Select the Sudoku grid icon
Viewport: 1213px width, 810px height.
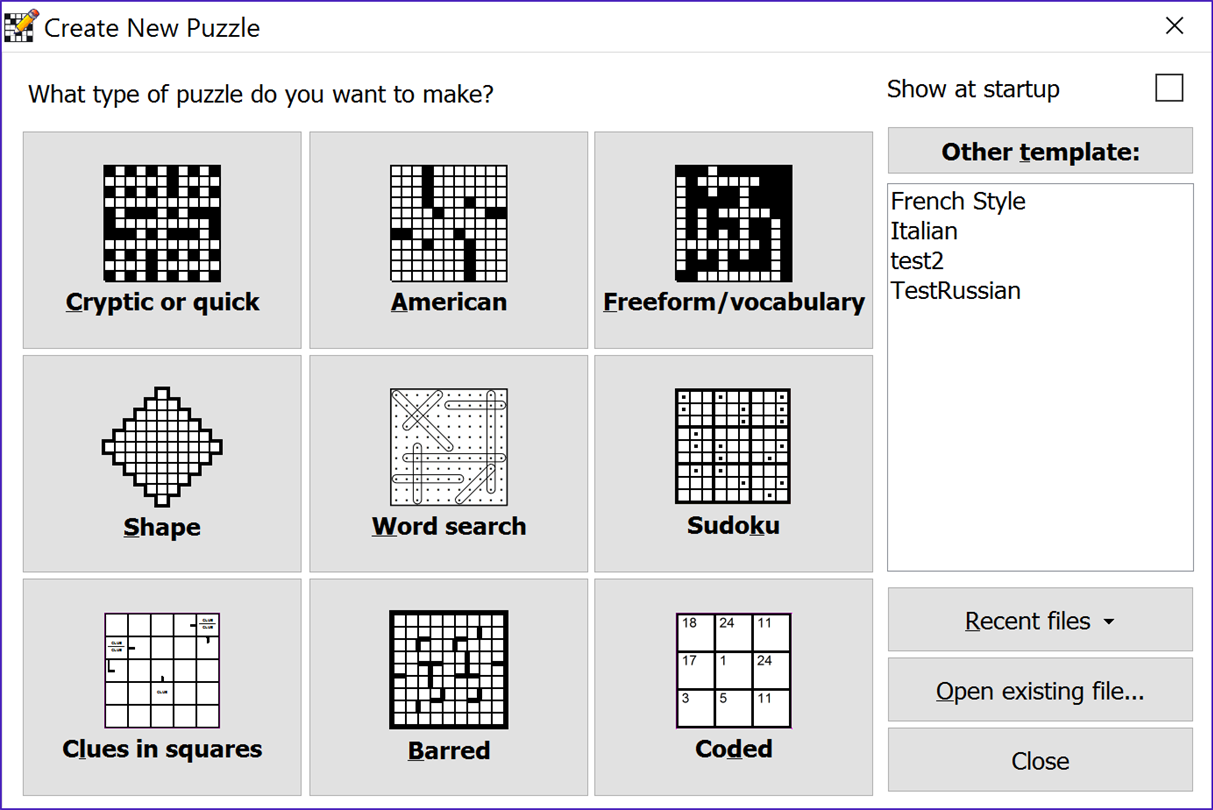coord(734,446)
